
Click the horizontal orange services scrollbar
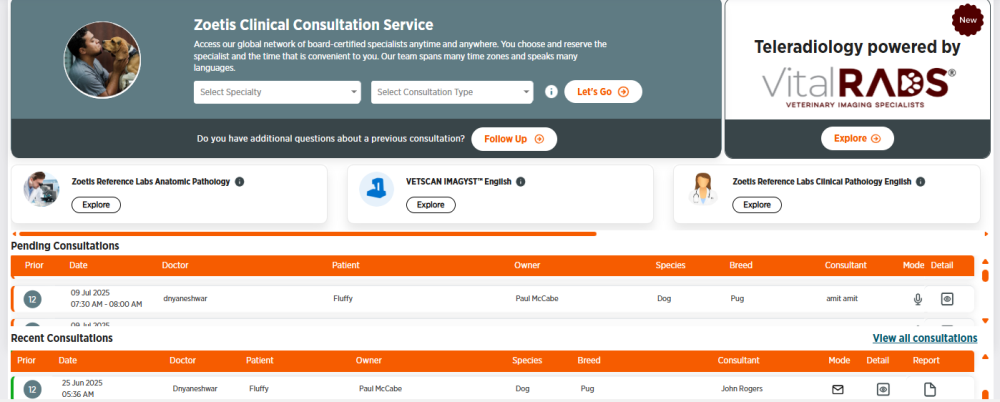click(x=307, y=234)
